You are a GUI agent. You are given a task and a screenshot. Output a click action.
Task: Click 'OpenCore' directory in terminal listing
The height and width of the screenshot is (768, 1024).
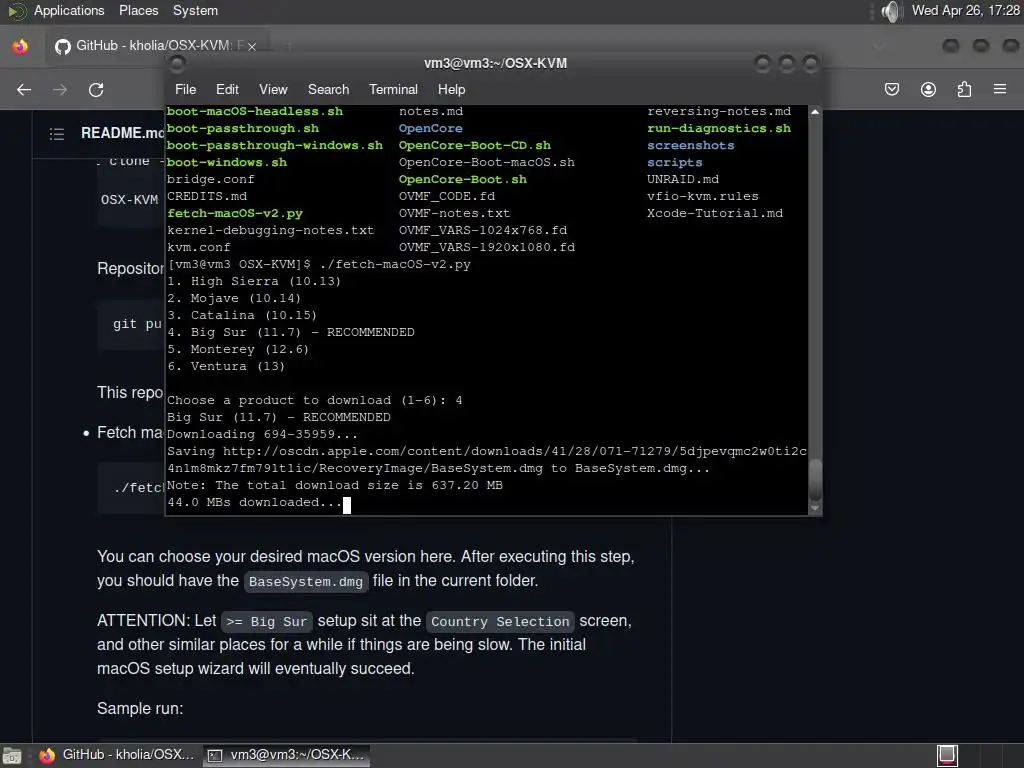(431, 129)
